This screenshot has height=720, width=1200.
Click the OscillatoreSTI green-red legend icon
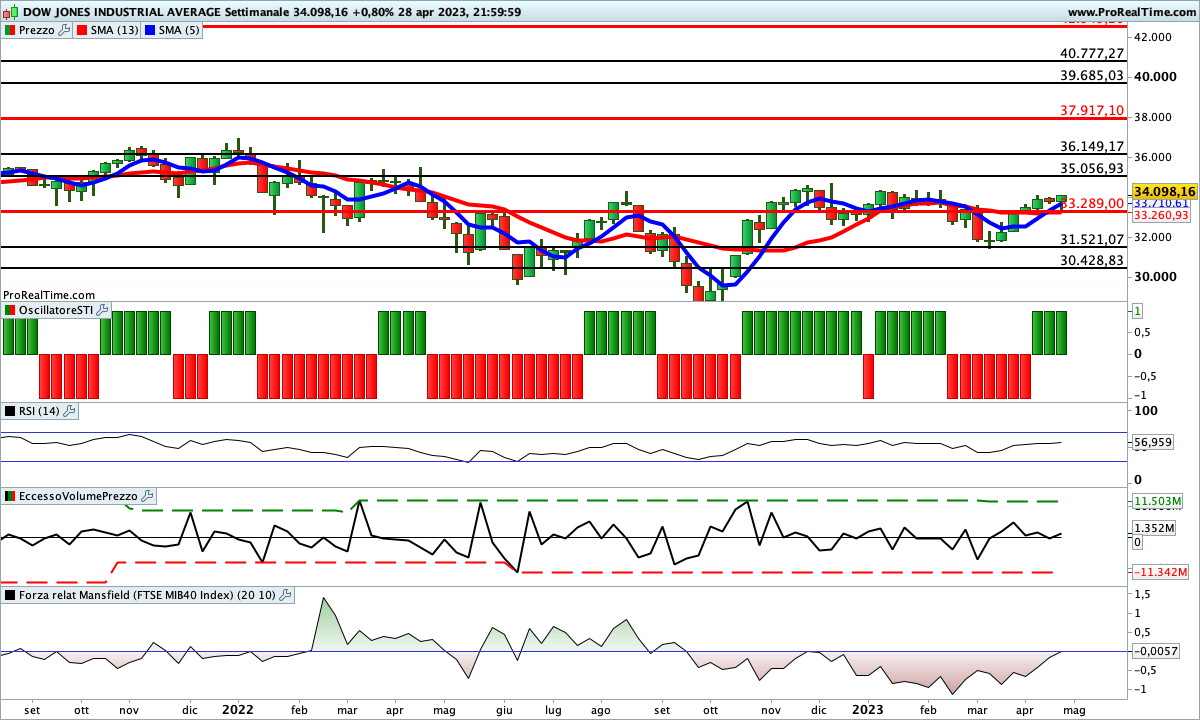[x=9, y=311]
